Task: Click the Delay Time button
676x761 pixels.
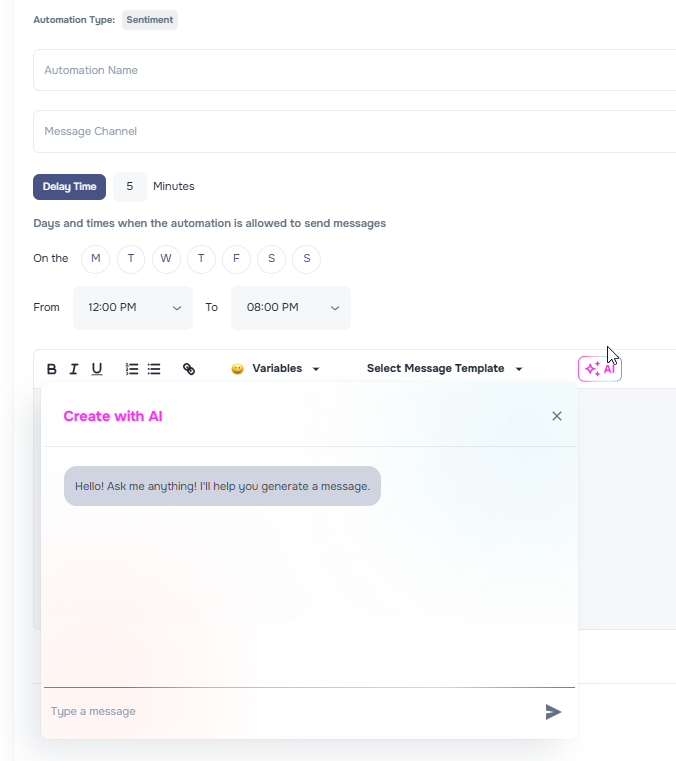Action: click(x=69, y=187)
